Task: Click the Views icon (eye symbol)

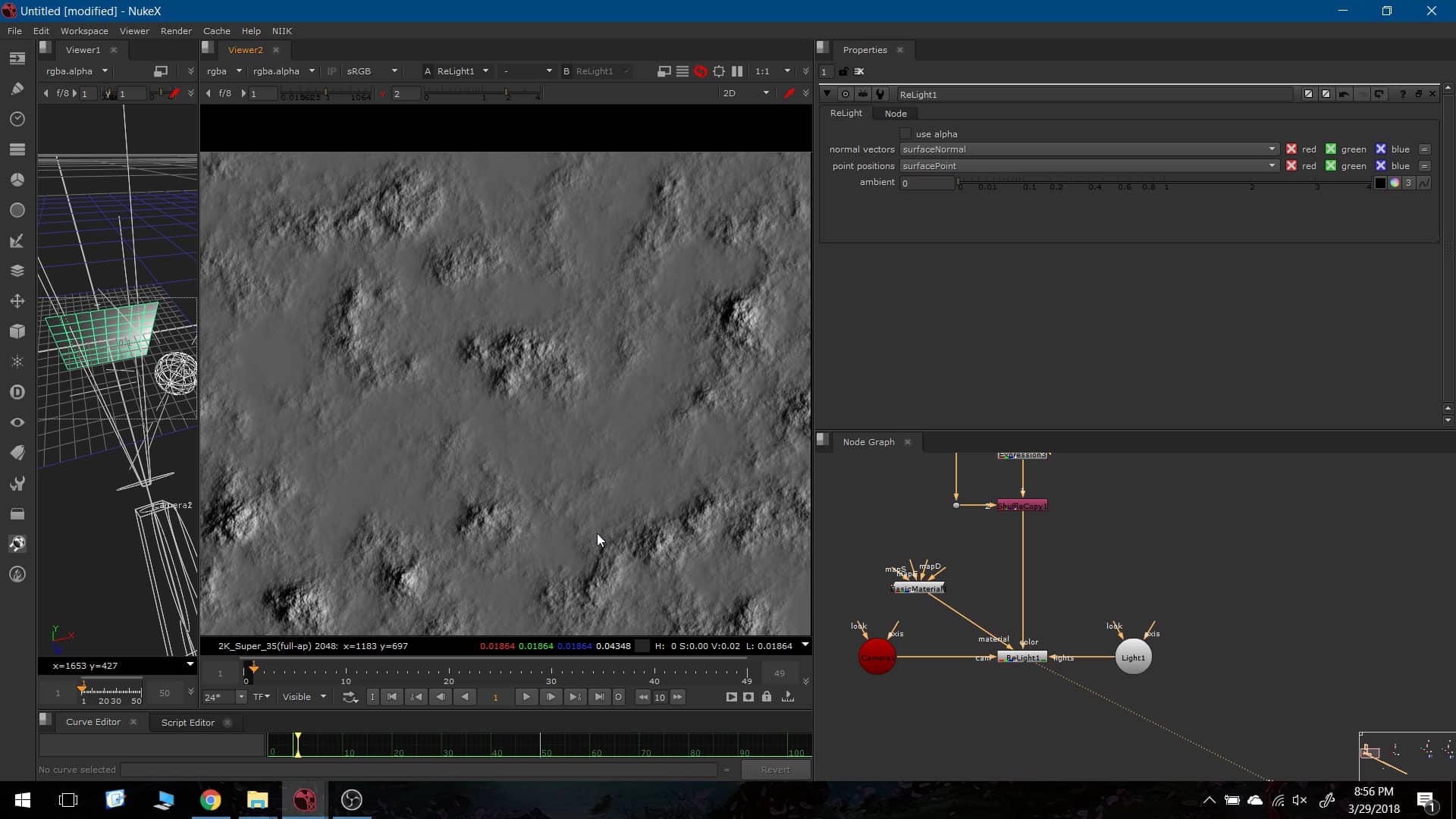Action: pyautogui.click(x=17, y=422)
